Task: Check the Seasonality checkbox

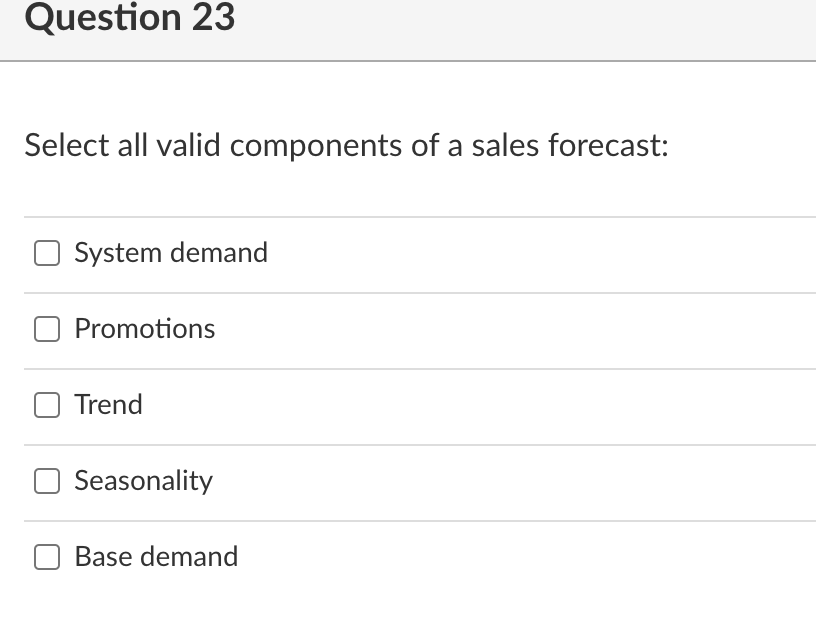Action: [46, 481]
